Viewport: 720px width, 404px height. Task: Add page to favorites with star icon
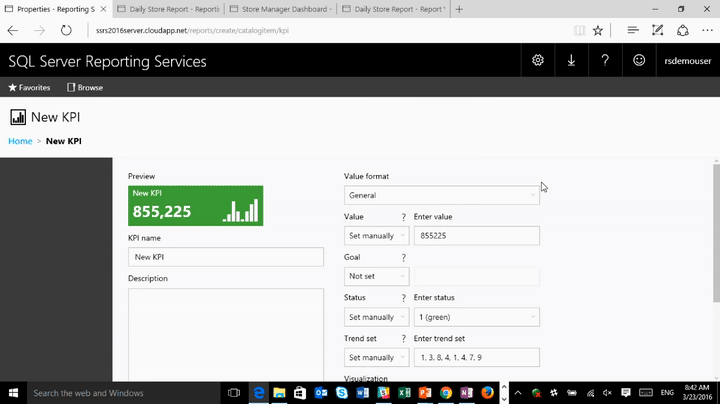coord(597,31)
